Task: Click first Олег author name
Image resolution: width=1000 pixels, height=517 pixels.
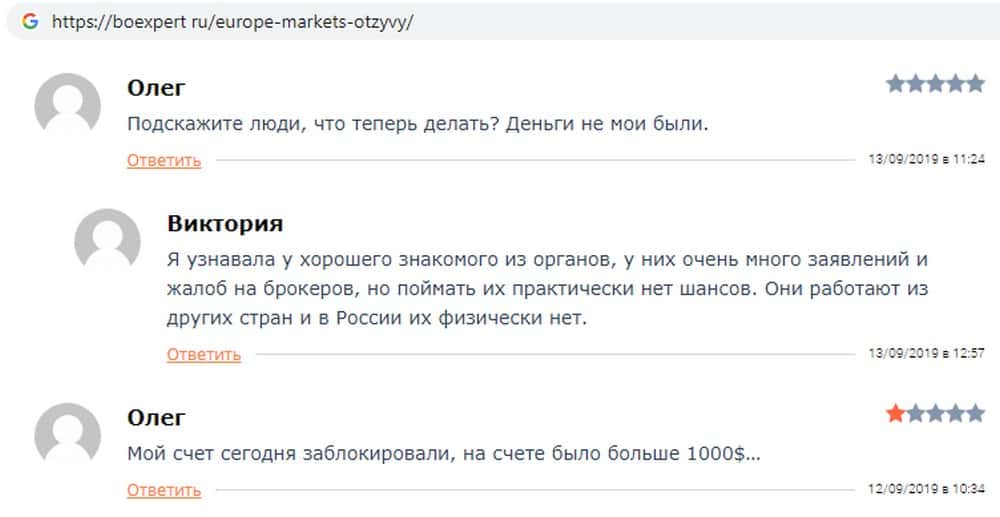Action: coord(156,88)
